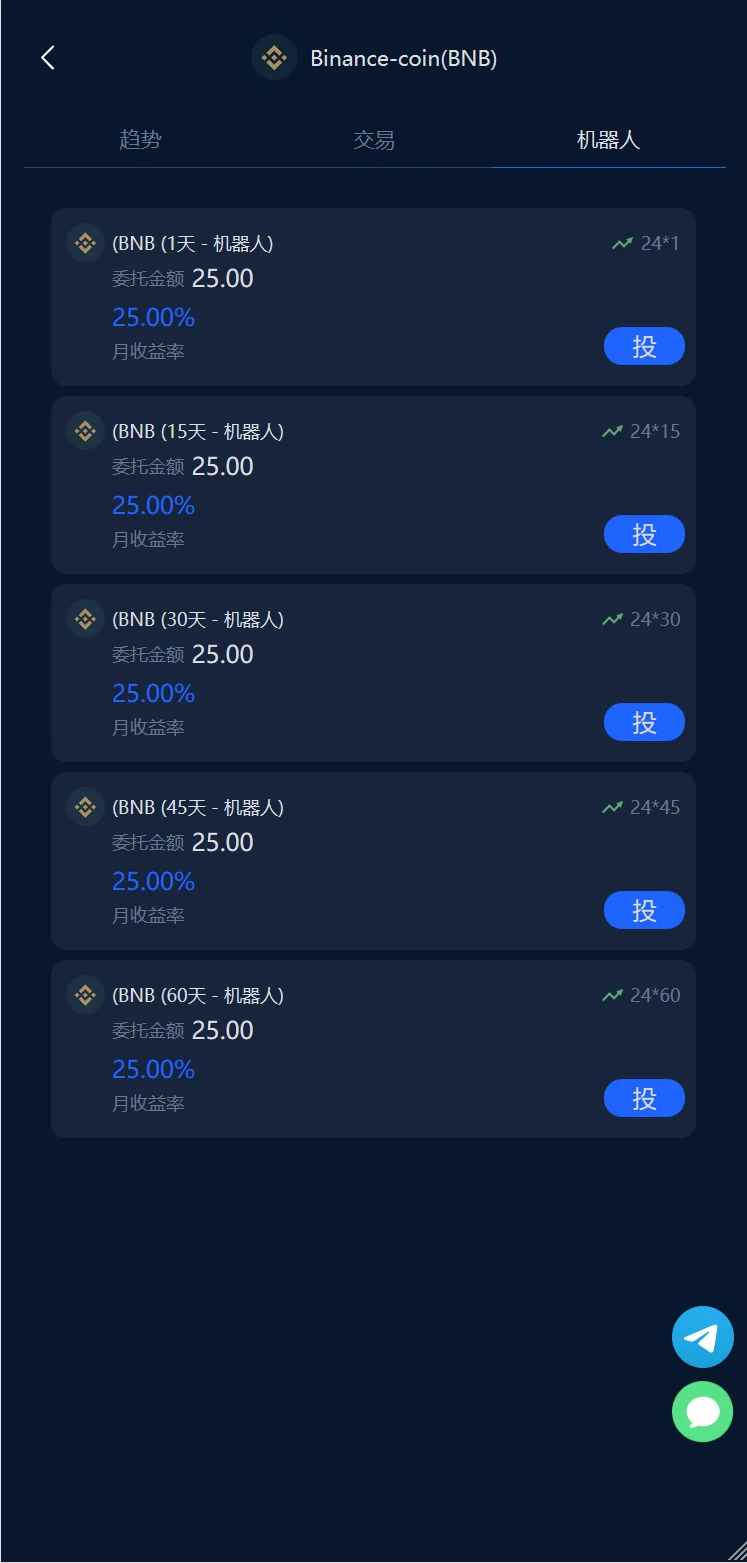The image size is (747, 1563).
Task: Open the green chat support bubble
Action: pyautogui.click(x=702, y=1411)
